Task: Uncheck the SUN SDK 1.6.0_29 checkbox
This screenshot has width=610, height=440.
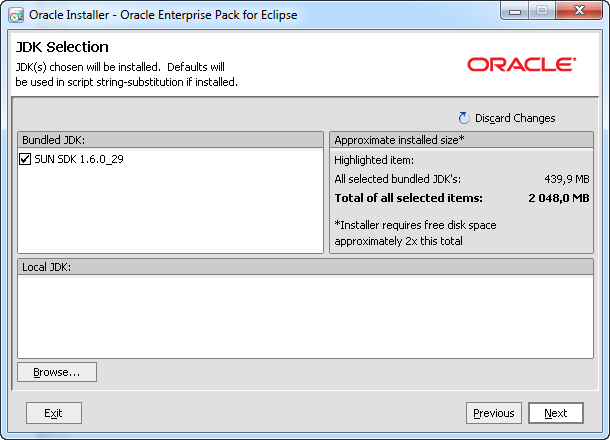Action: click(x=25, y=159)
